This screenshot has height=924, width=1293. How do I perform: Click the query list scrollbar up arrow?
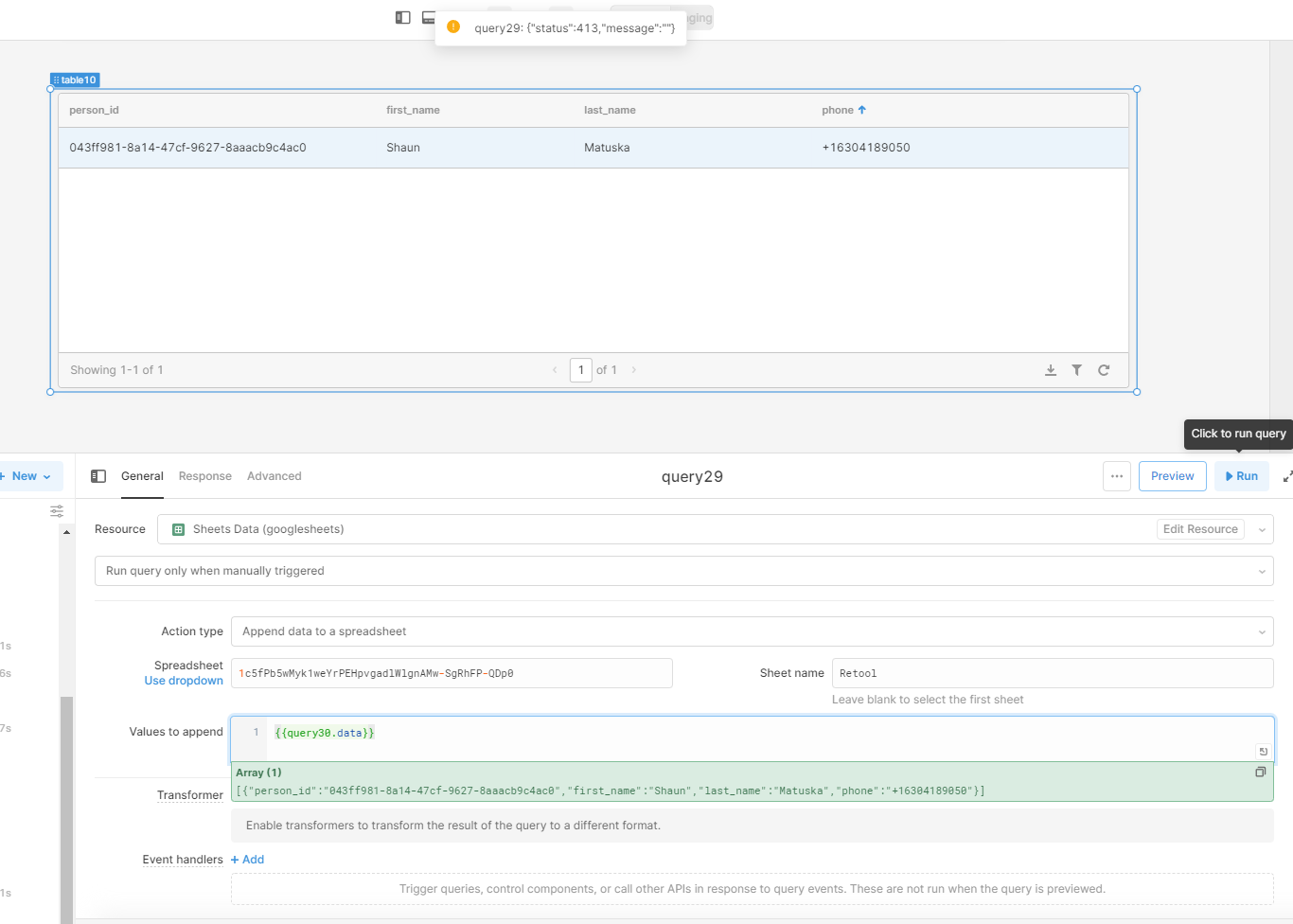coord(66,532)
